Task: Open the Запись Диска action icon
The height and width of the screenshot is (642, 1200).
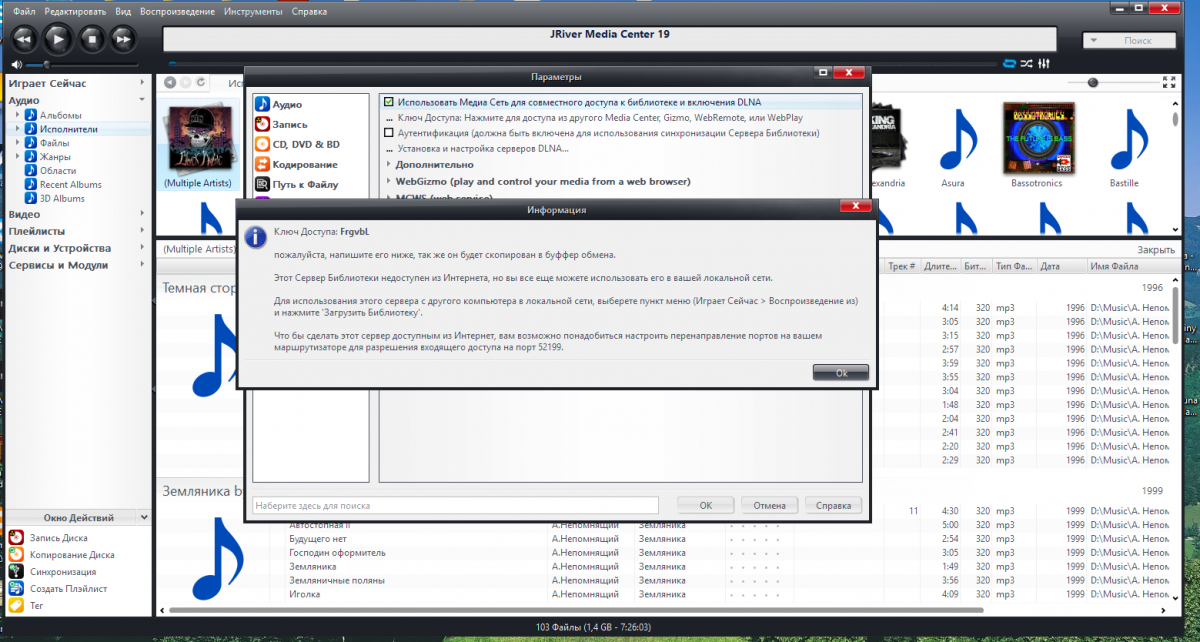Action: (x=17, y=538)
